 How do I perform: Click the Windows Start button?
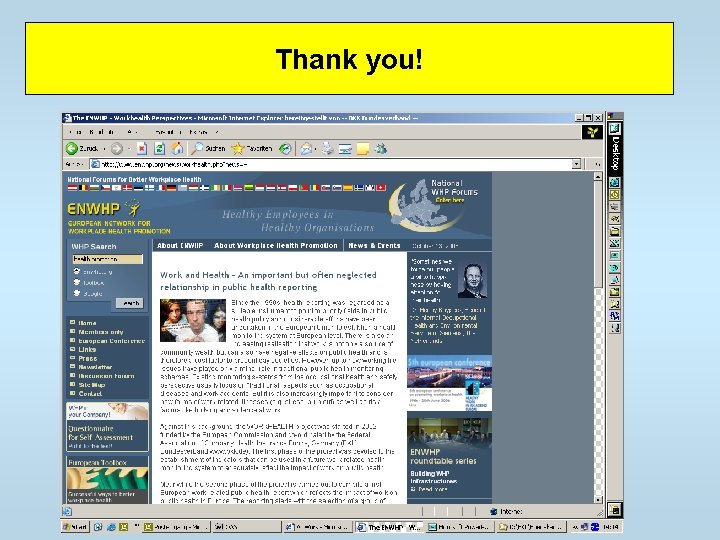coord(75,527)
